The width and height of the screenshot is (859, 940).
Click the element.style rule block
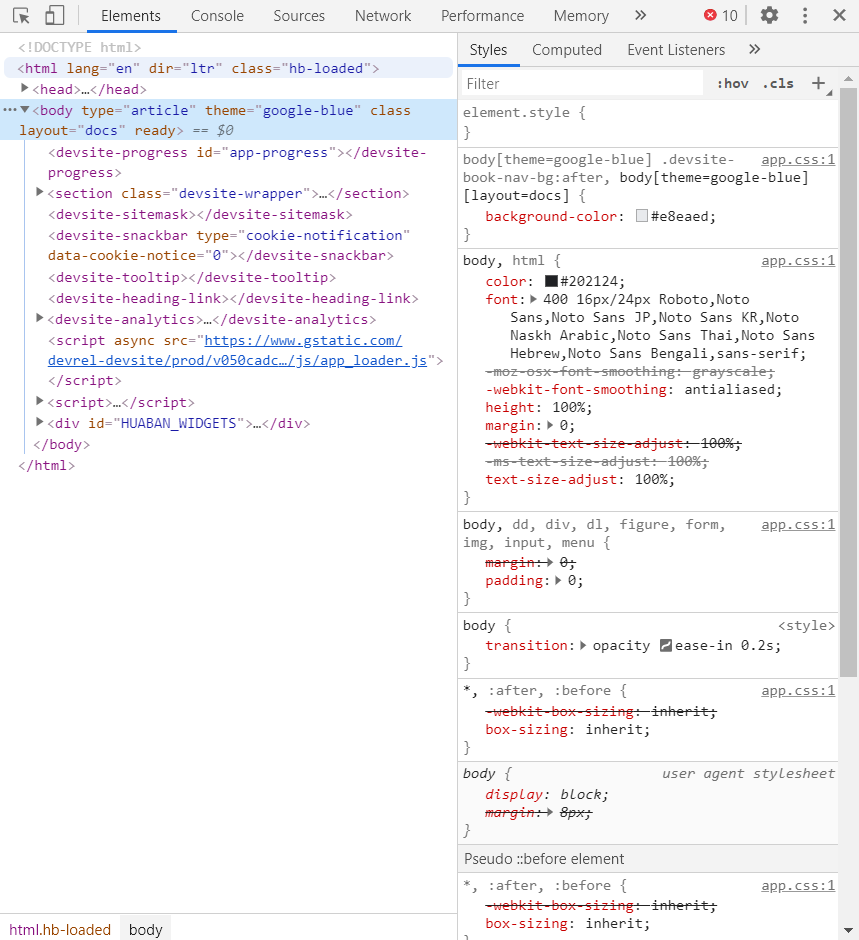(x=649, y=122)
